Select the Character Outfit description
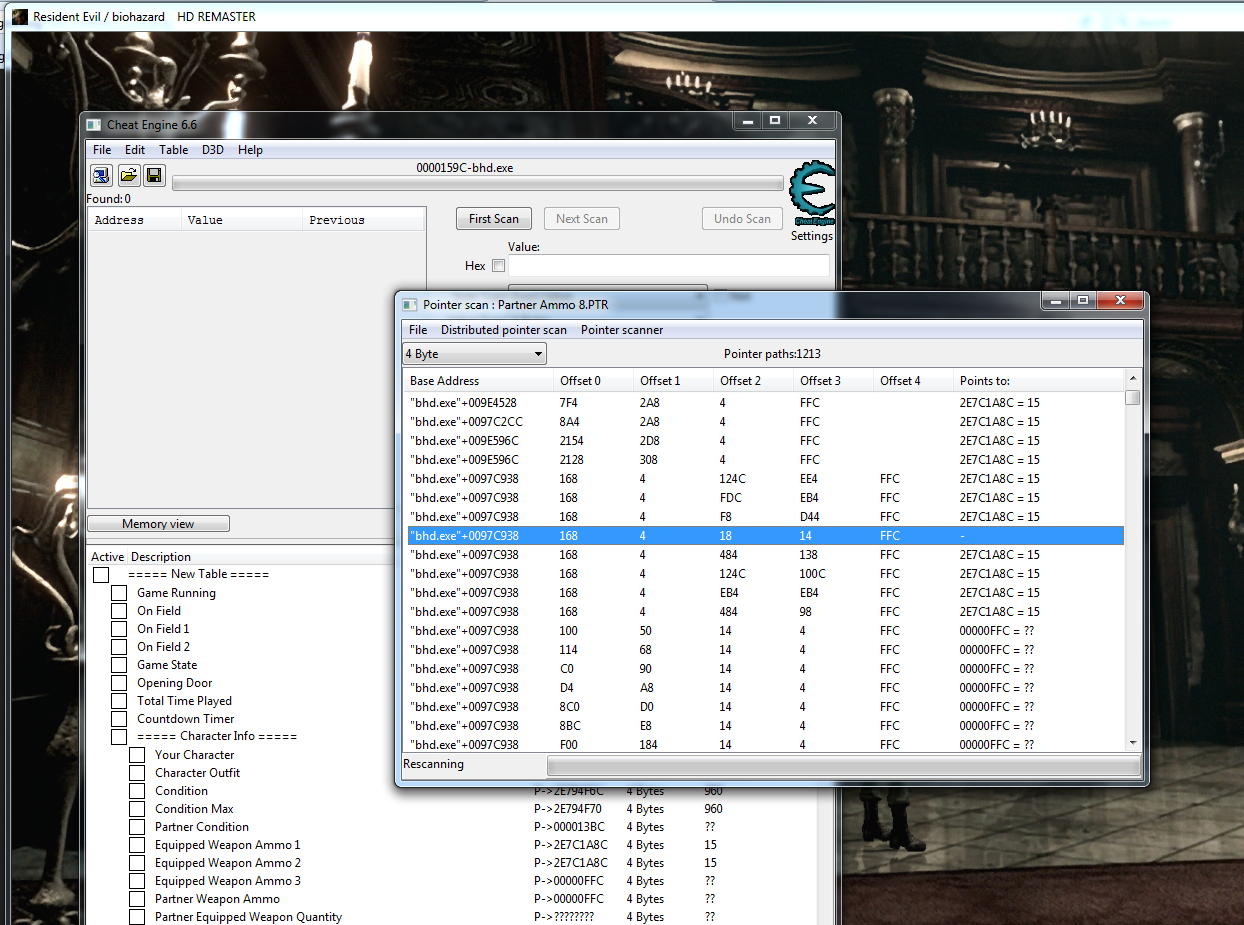This screenshot has width=1244, height=925. point(198,773)
